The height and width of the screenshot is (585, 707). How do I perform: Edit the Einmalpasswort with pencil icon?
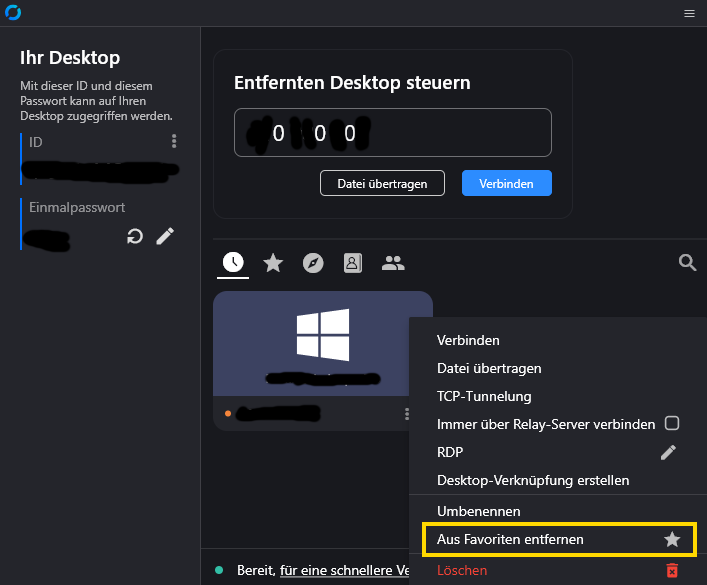point(165,236)
